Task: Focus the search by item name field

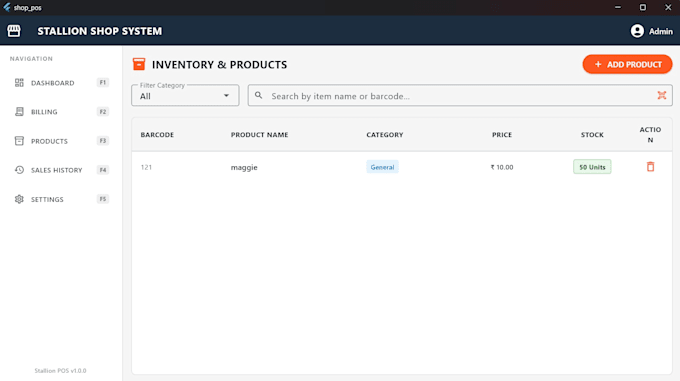Action: coord(460,96)
